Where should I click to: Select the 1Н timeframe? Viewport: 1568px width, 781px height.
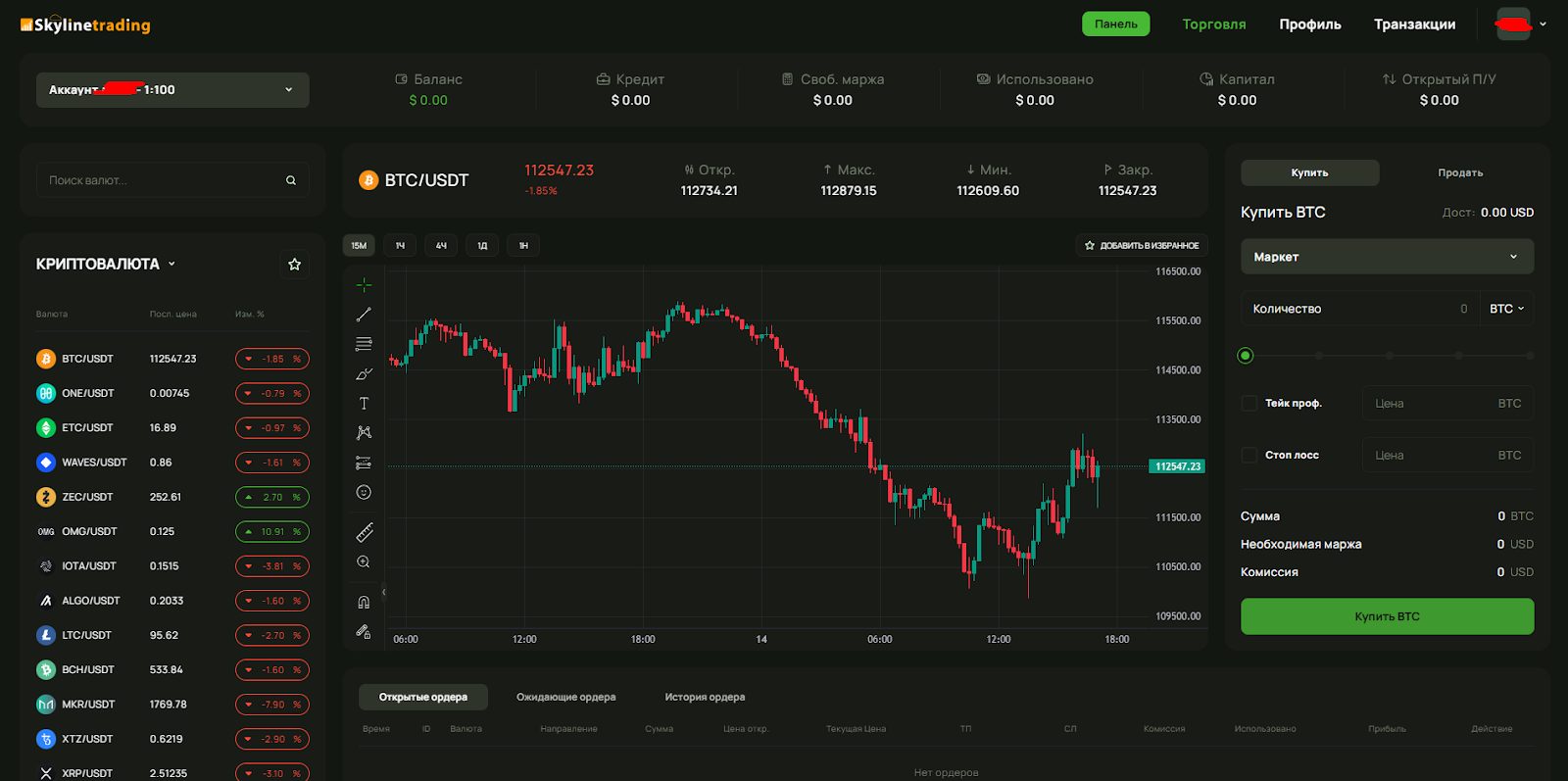click(x=524, y=245)
